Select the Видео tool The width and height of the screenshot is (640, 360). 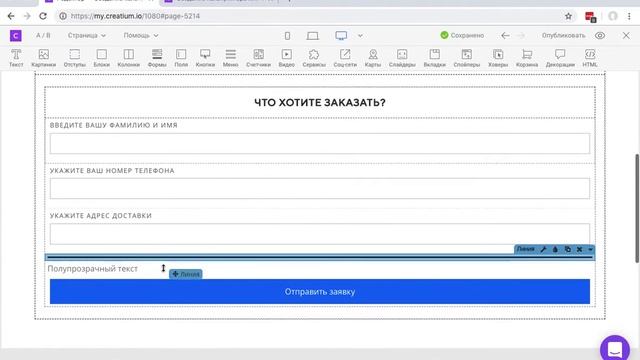click(287, 58)
